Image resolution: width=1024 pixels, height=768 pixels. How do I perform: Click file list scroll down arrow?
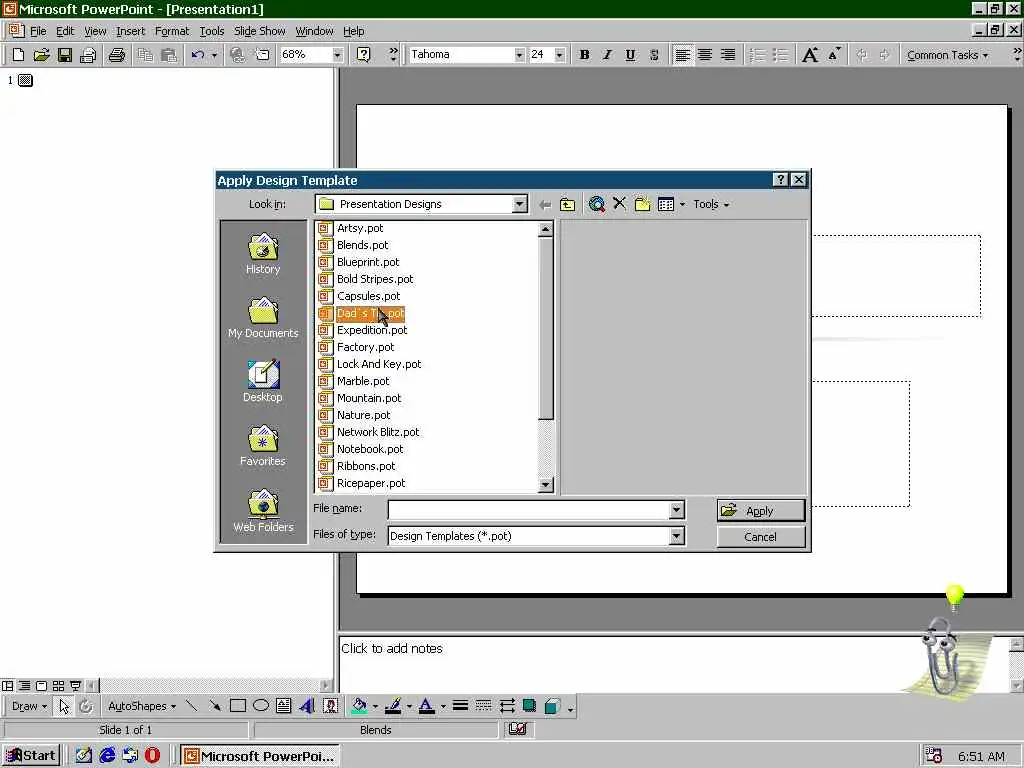coord(546,485)
